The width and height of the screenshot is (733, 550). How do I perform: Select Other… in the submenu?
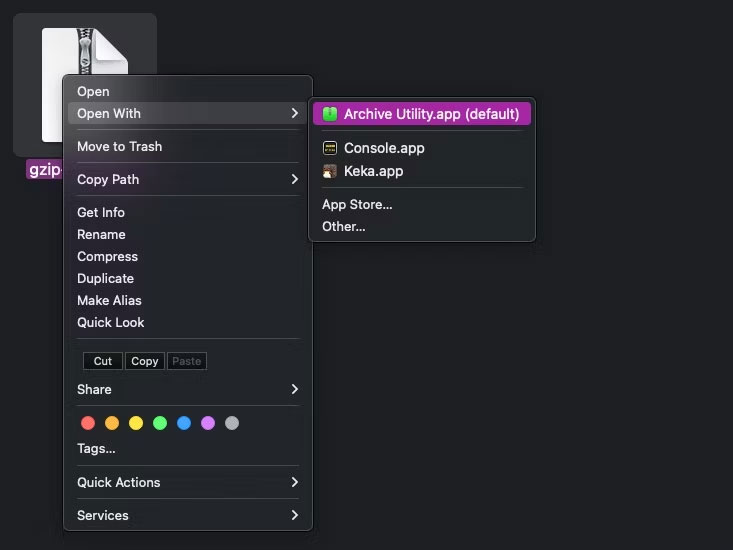[422, 227]
